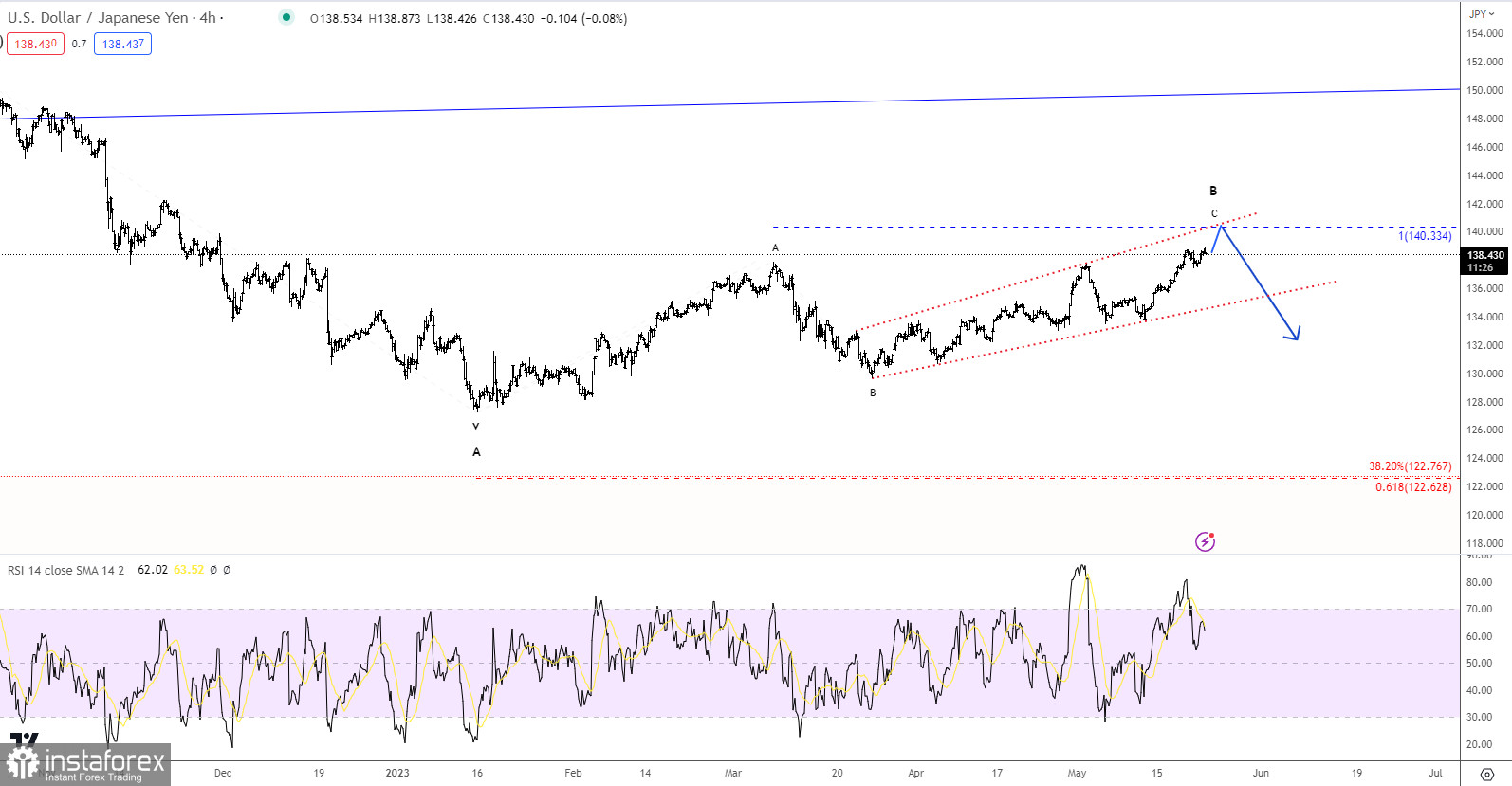Click the RSI 80.00 axis label
Screen dimensions: 1512x786
(1479, 582)
